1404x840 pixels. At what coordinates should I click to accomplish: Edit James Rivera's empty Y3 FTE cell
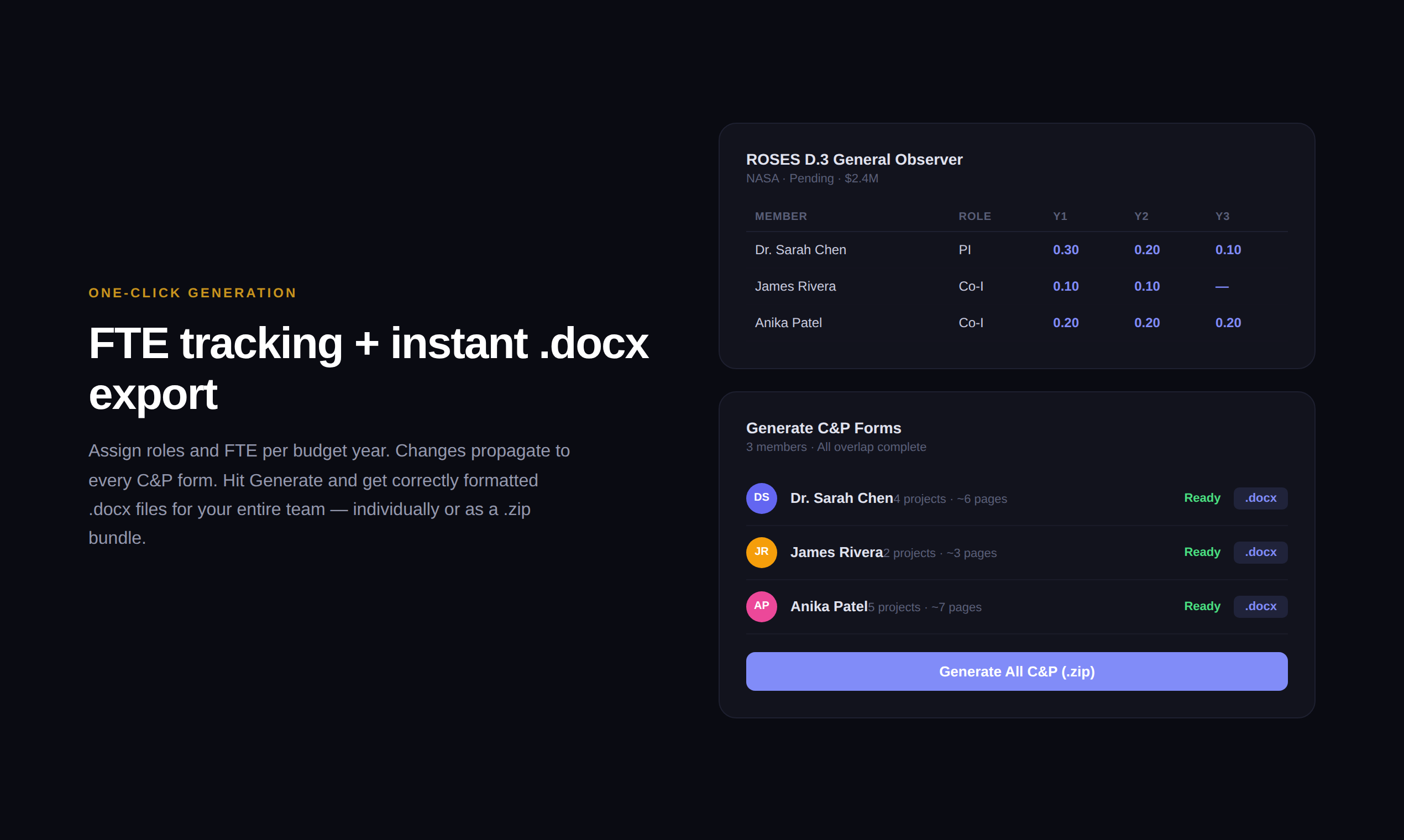click(x=1221, y=286)
